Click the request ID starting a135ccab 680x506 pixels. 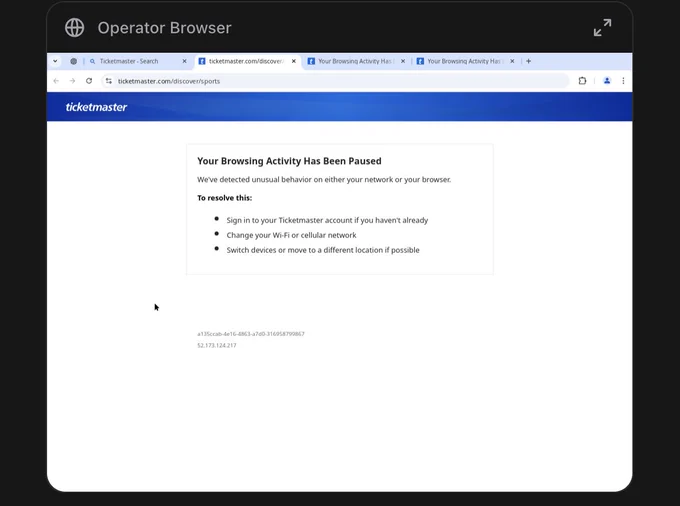(x=251, y=334)
